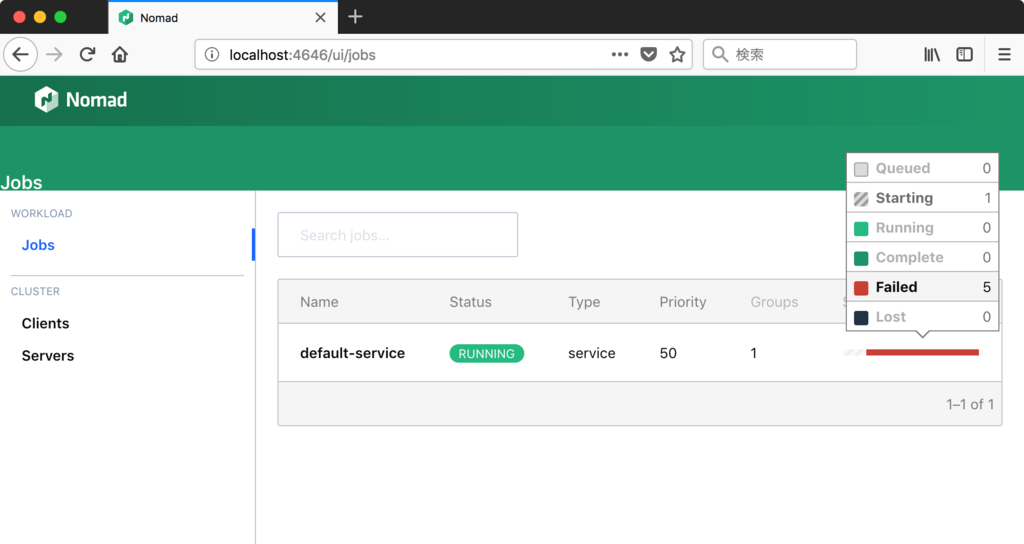Image resolution: width=1024 pixels, height=544 pixels.
Task: Reload the page with the refresh icon
Action: coord(88,54)
